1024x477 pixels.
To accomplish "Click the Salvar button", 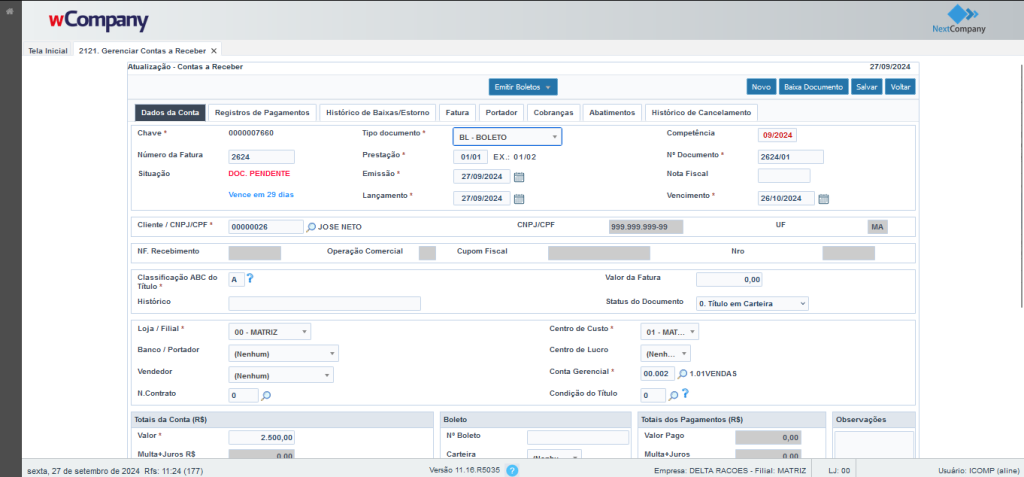I will (867, 87).
